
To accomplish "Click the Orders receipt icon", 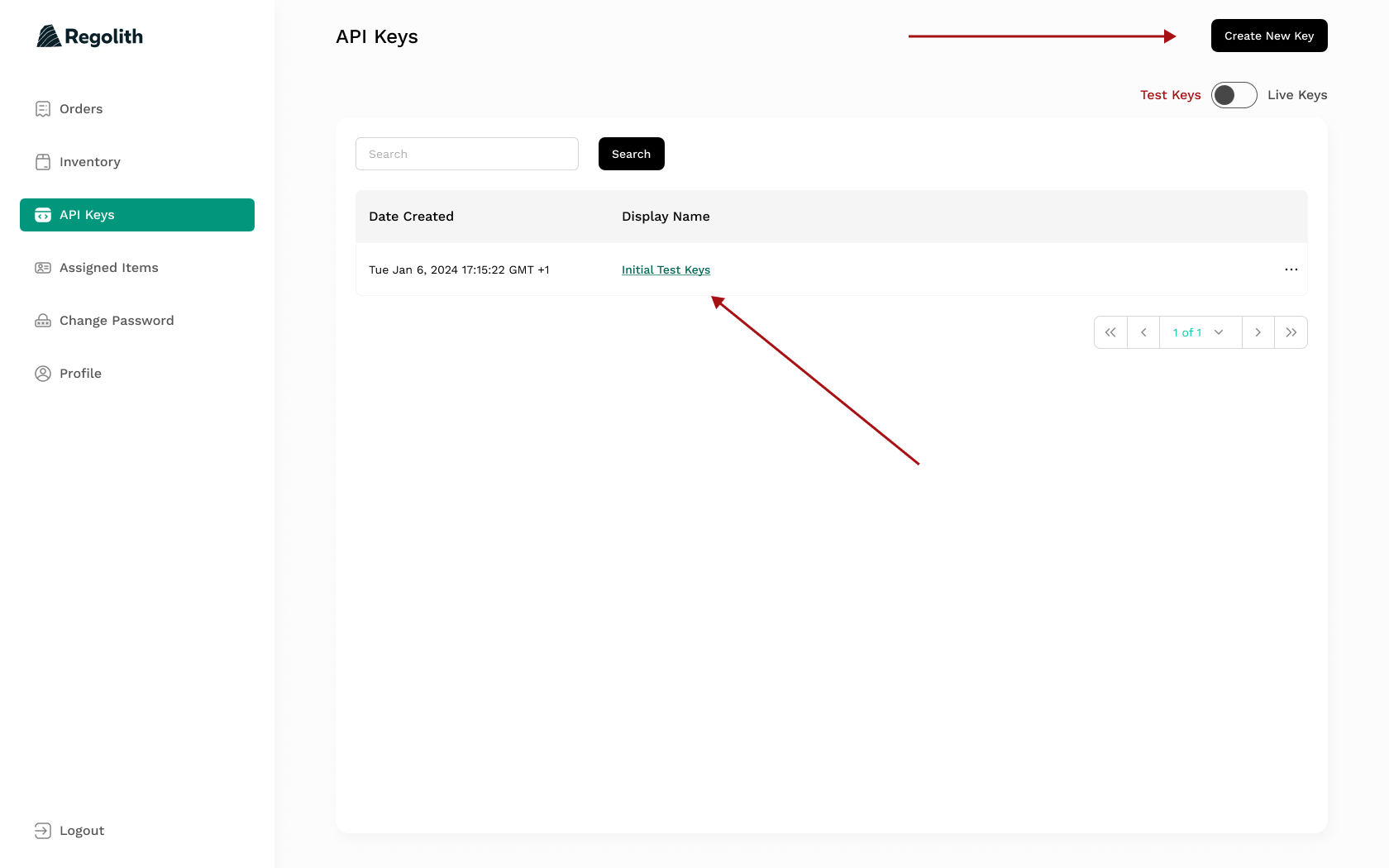I will (x=43, y=109).
